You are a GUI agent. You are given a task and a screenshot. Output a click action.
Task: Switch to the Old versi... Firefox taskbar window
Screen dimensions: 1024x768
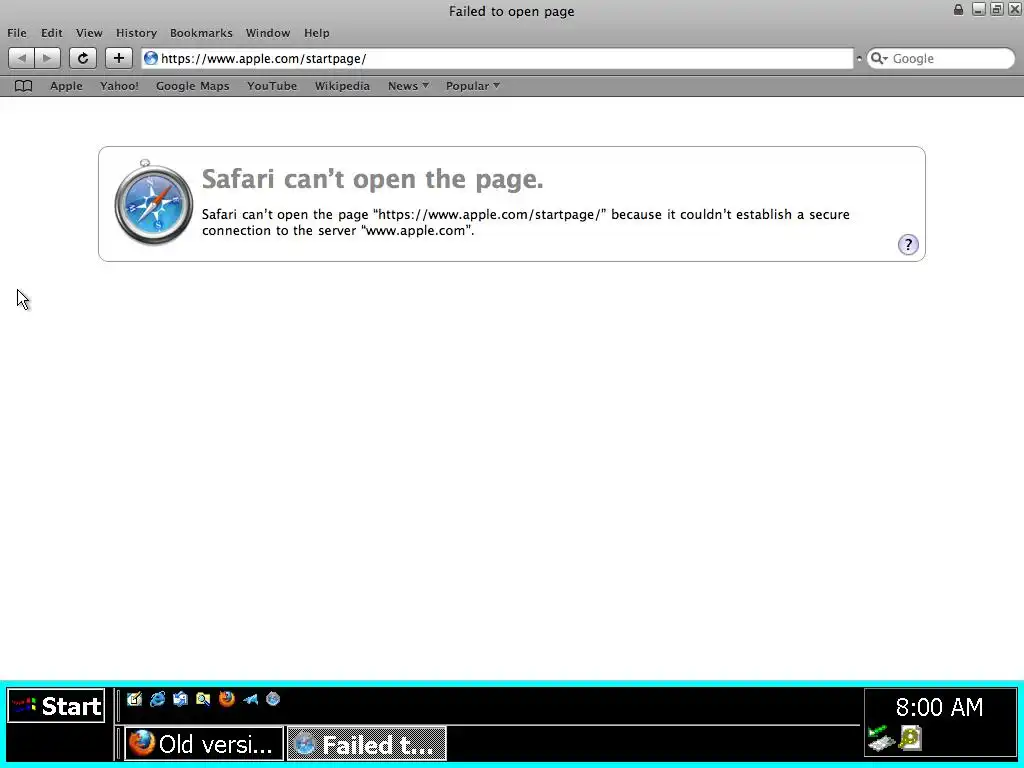tap(204, 744)
